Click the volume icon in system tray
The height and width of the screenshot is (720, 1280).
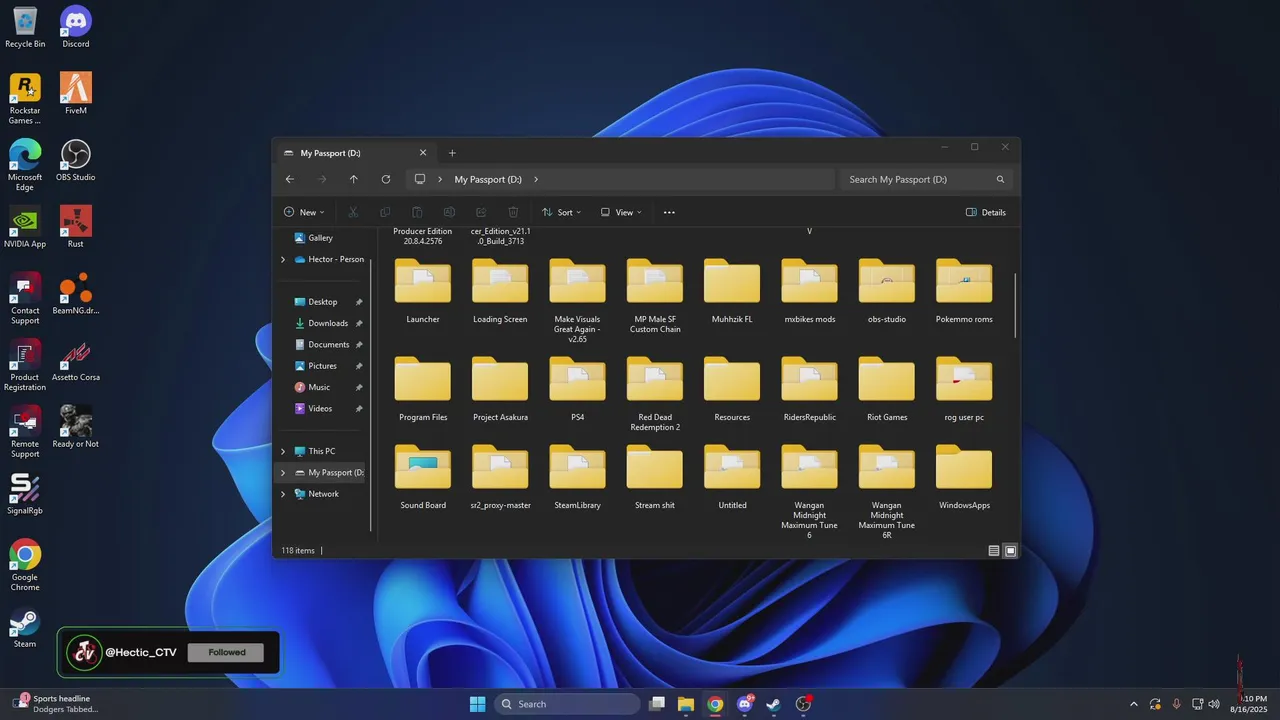[1214, 704]
